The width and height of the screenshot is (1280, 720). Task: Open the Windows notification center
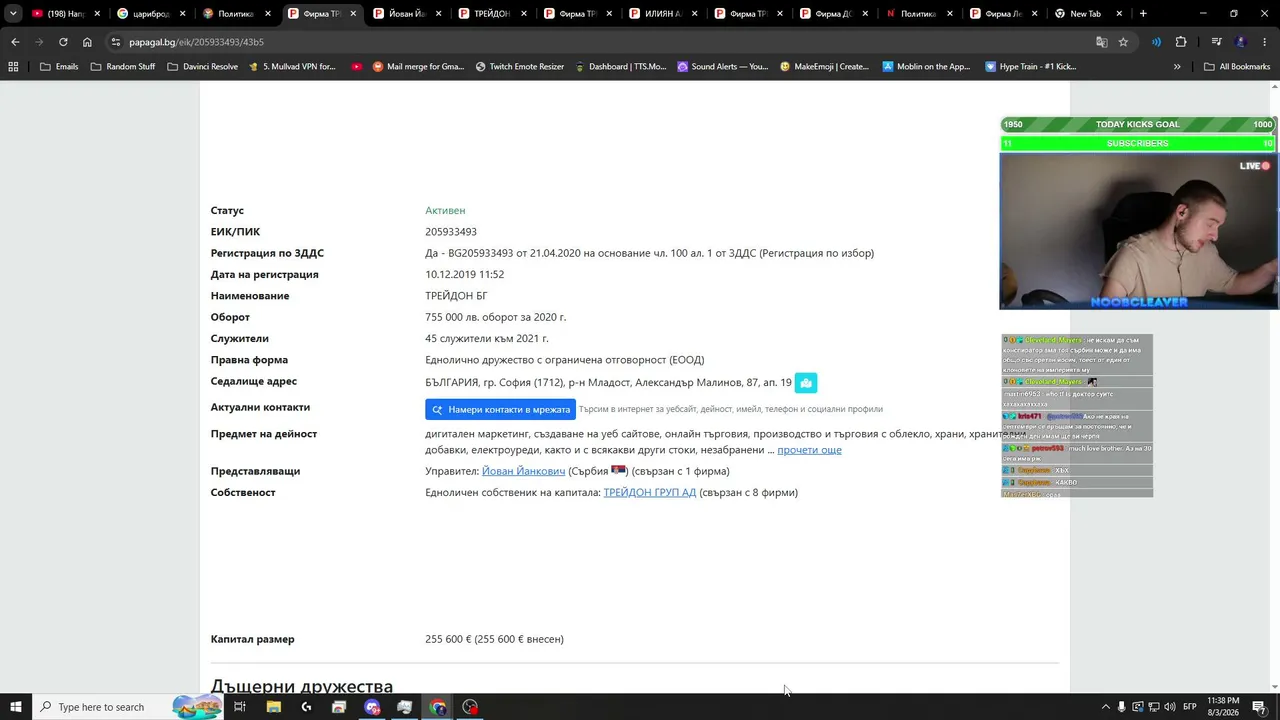click(x=1259, y=707)
